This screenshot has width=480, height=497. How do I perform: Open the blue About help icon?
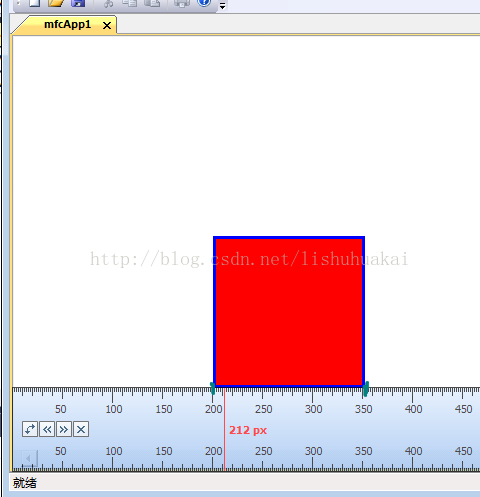click(204, 2)
